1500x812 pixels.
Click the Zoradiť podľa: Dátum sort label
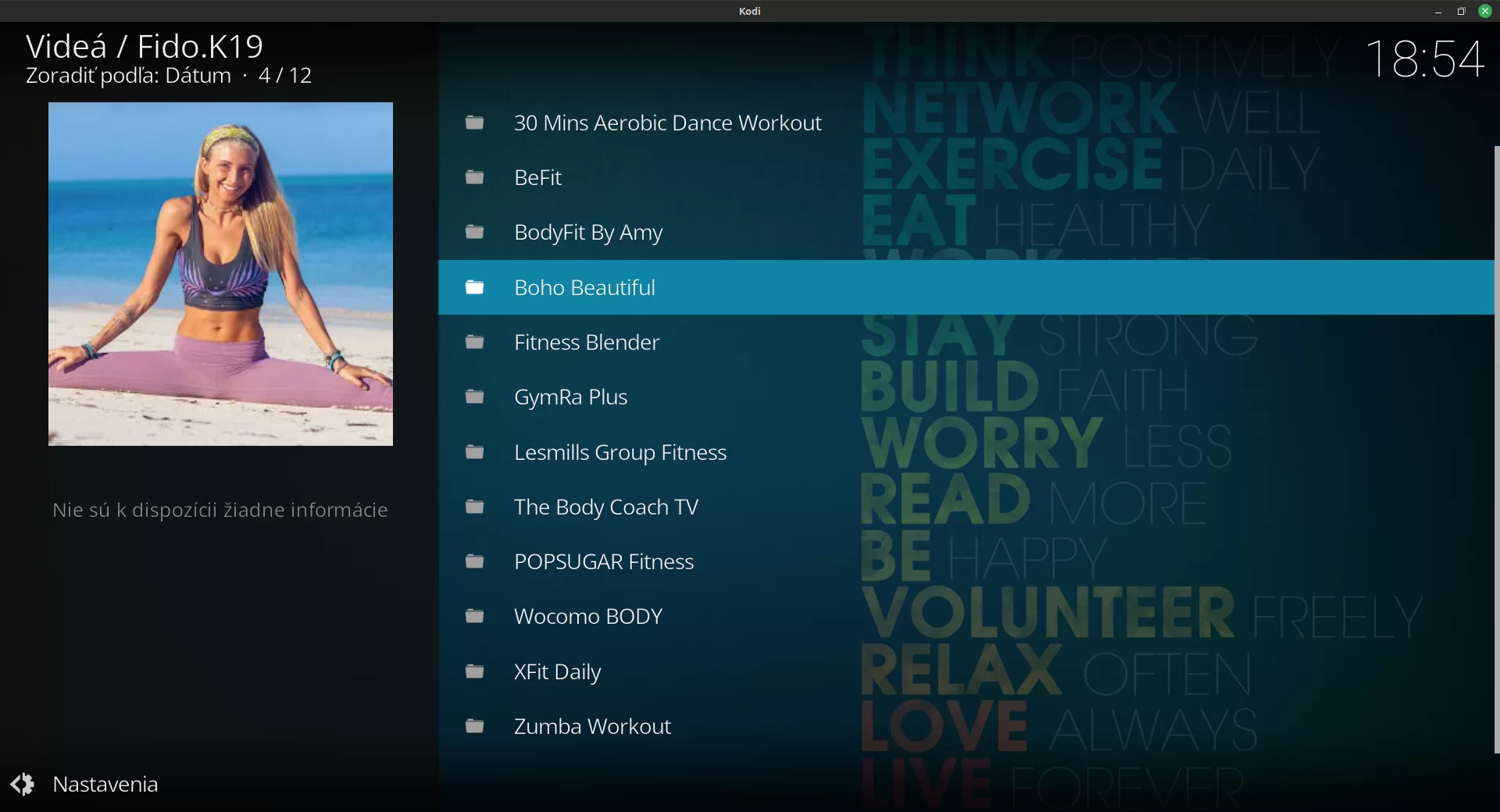click(x=128, y=76)
